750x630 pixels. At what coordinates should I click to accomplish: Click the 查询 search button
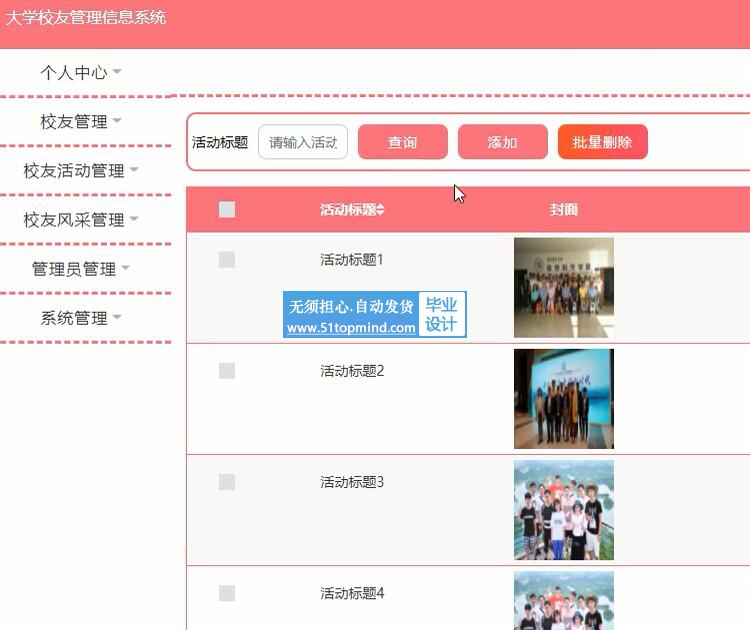(403, 142)
